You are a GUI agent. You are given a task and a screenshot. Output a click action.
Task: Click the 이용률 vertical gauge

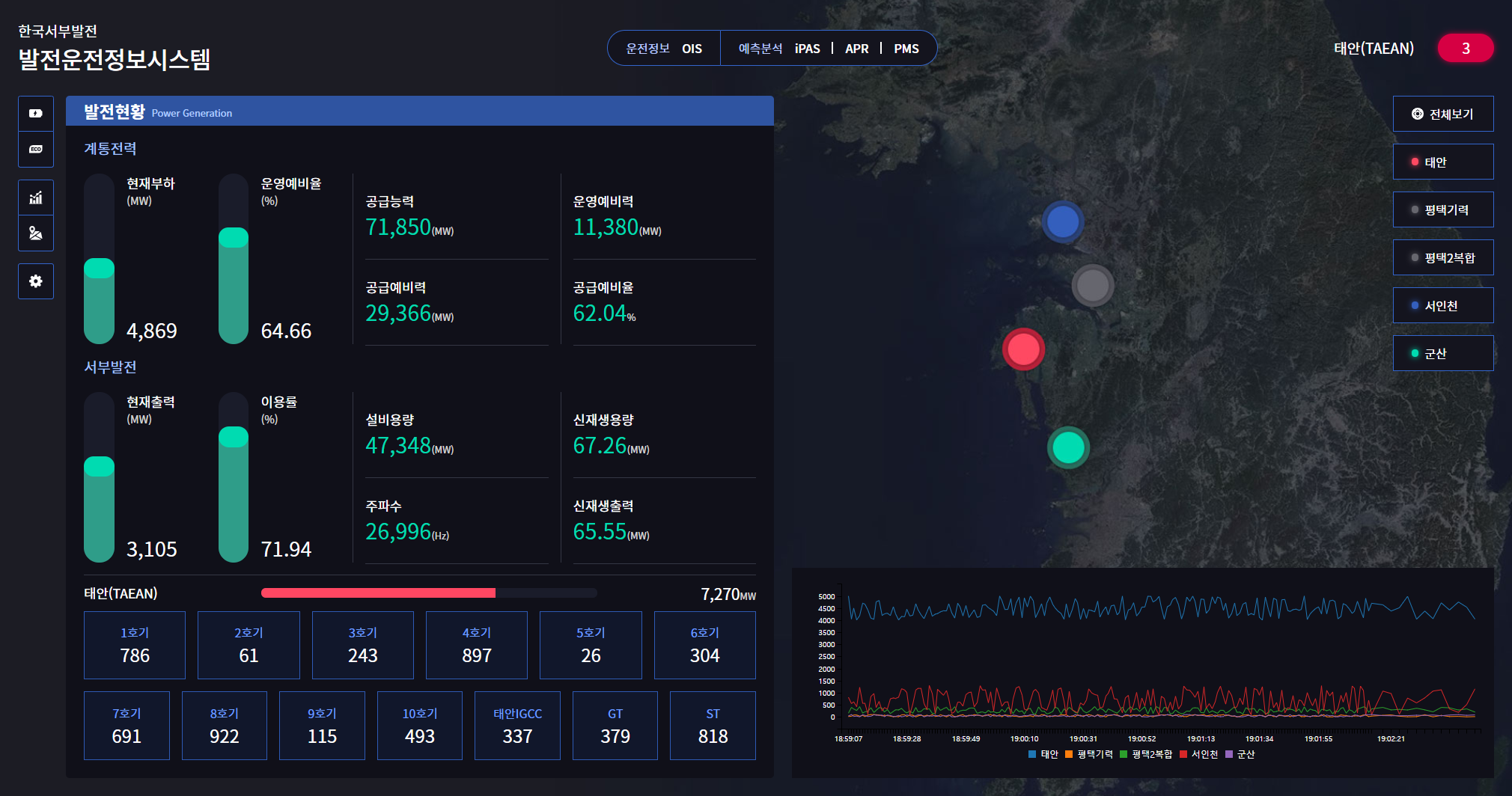tap(234, 477)
